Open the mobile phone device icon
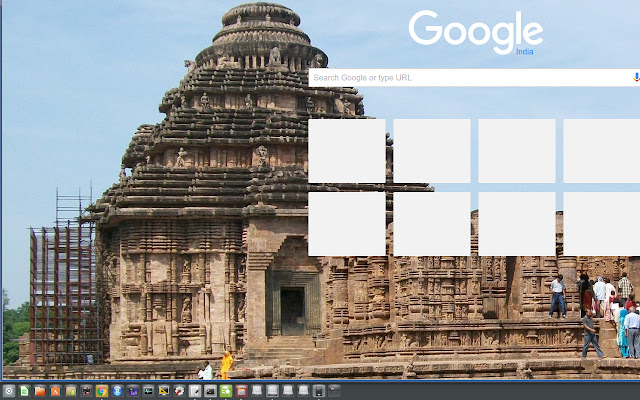The image size is (640, 400). pos(319,391)
